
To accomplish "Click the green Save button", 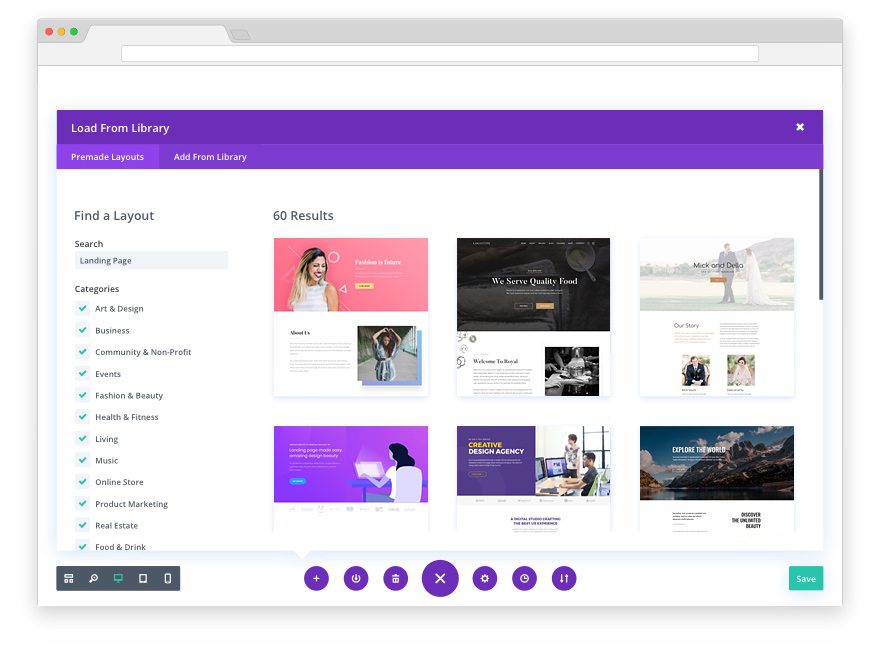I will tap(806, 579).
